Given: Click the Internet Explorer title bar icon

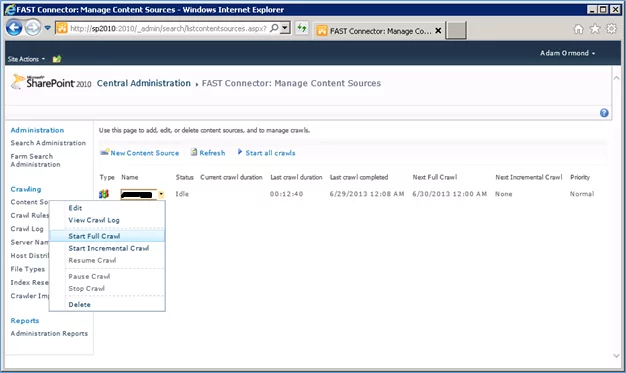Looking at the screenshot, I should (x=10, y=10).
